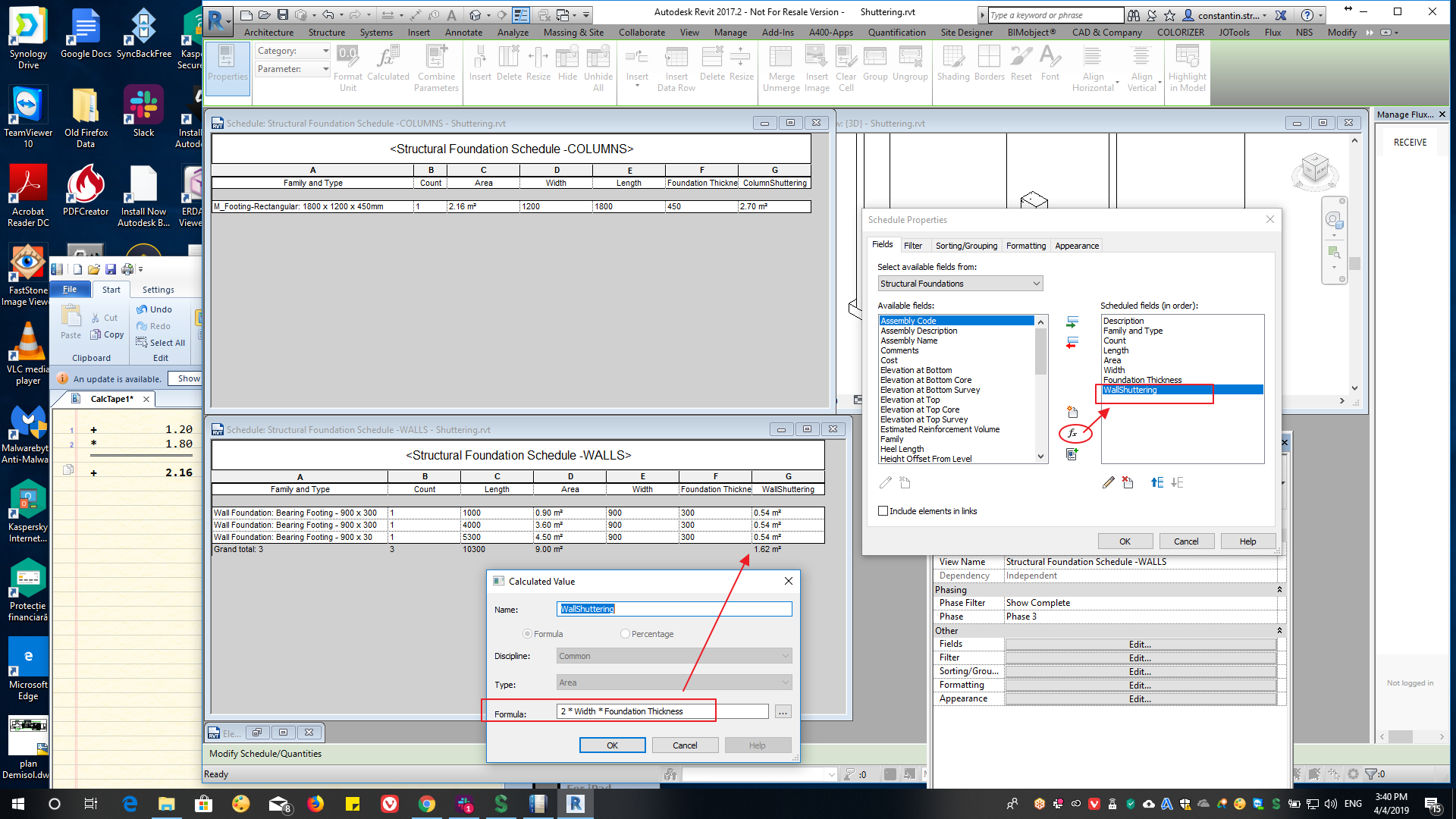Open the Manage menu in Revit
Image resolution: width=1456 pixels, height=819 pixels.
730,33
